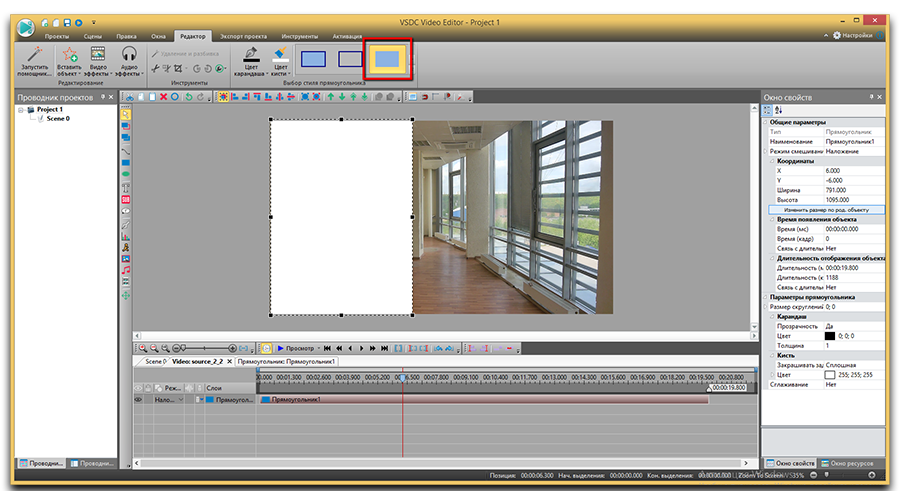Screen dimensions: 900x491
Task: Edit the Ширина value 791.000
Action: [x=854, y=190]
